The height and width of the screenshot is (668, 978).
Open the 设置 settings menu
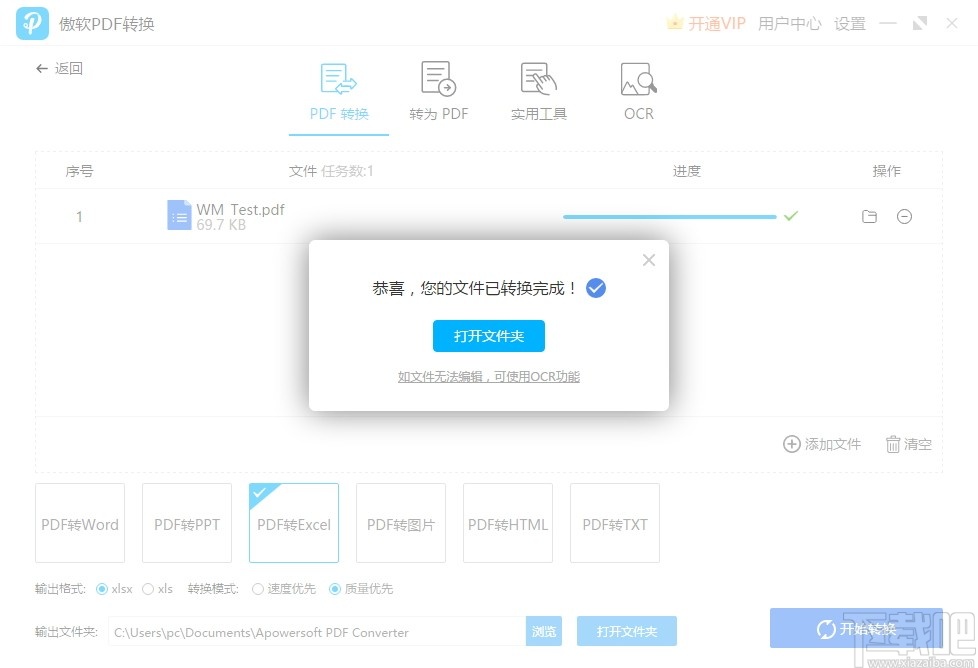tap(849, 23)
